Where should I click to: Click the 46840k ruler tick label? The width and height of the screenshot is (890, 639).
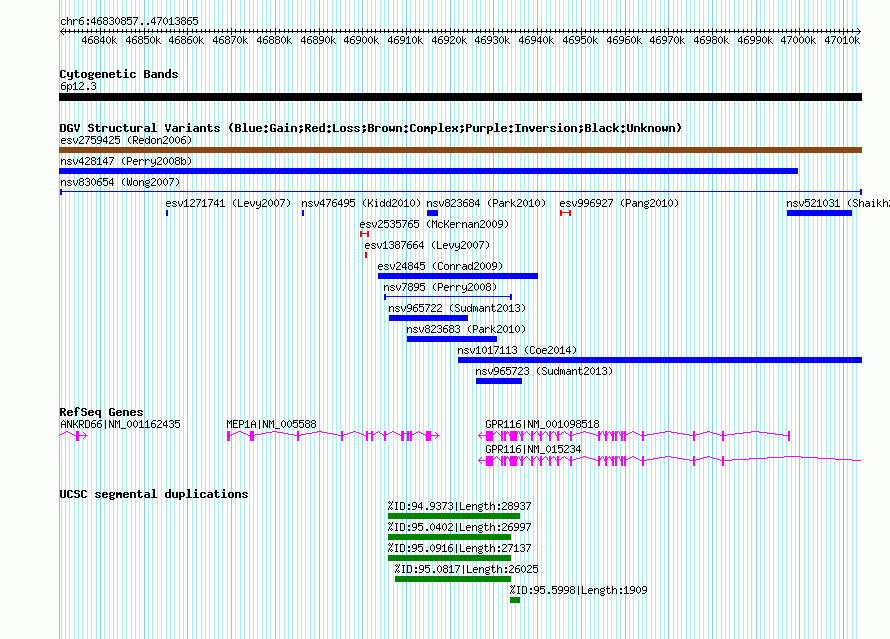(x=99, y=41)
